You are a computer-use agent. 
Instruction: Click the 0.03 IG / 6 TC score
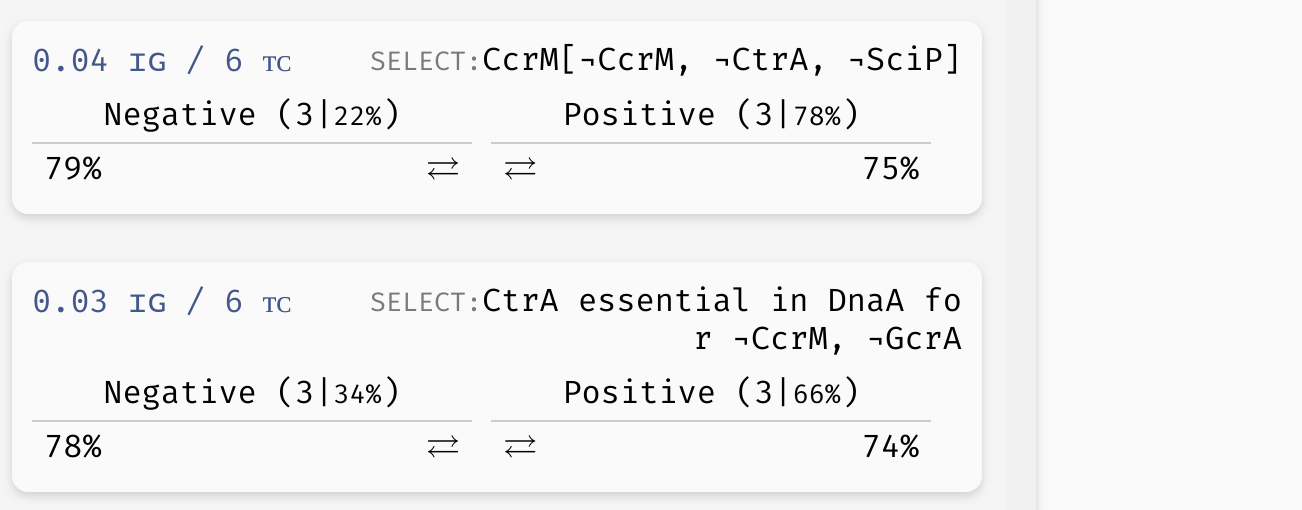coord(162,302)
